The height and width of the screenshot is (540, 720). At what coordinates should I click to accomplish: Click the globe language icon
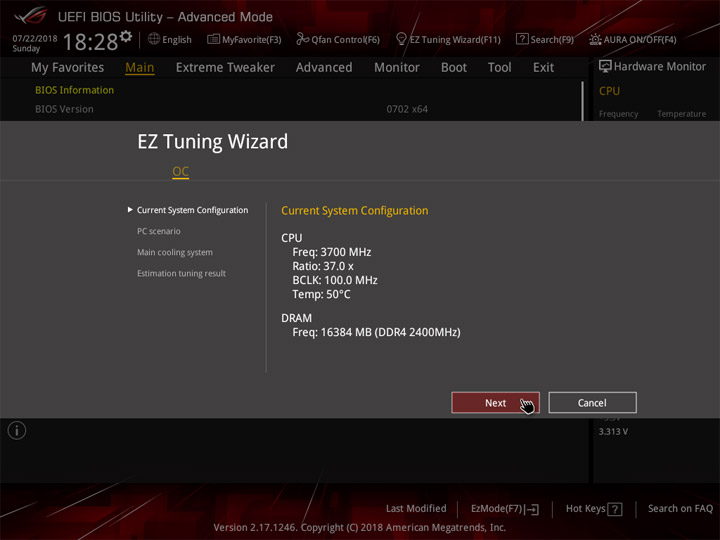[154, 39]
